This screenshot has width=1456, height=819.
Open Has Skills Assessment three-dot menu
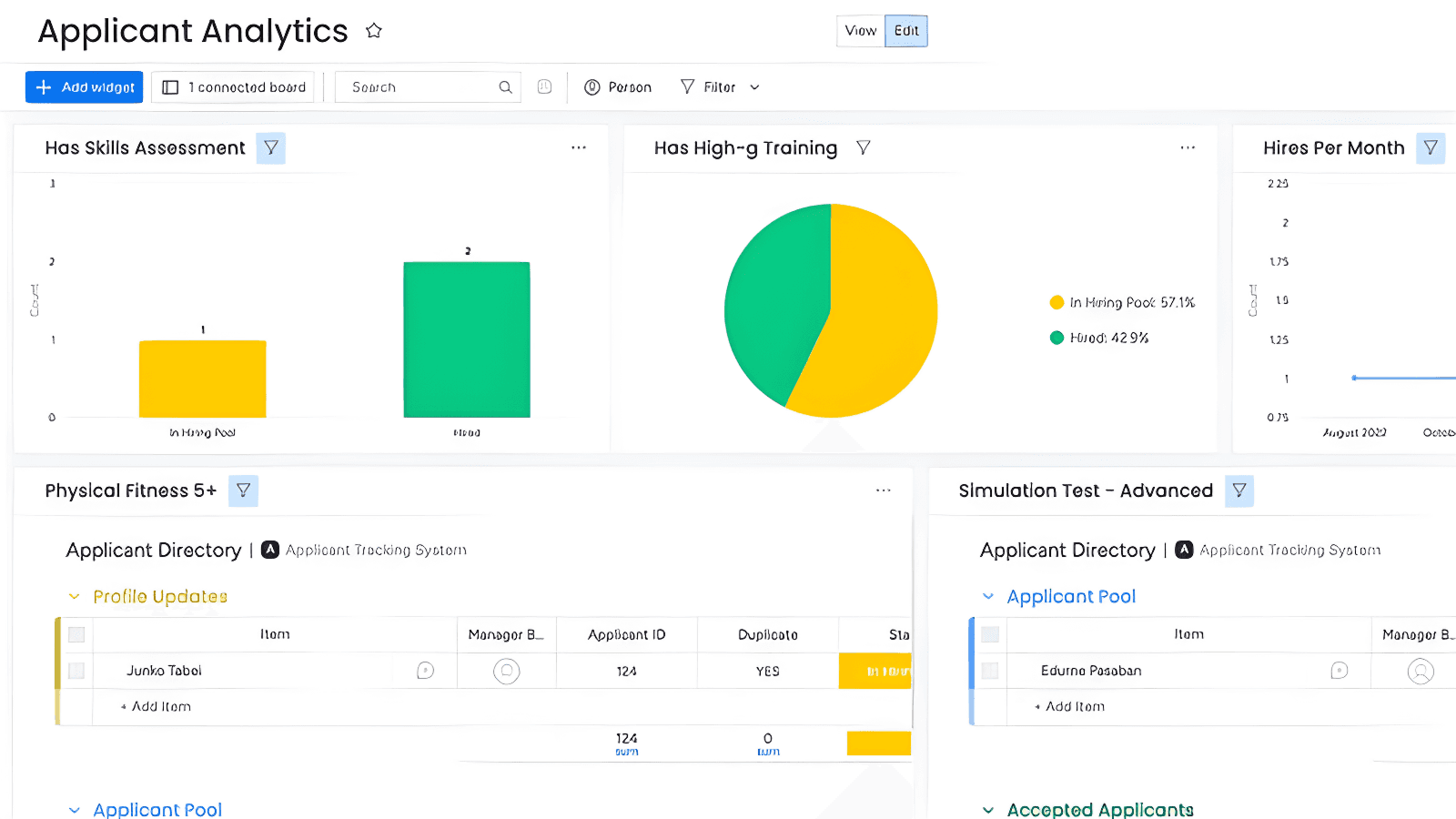point(579,147)
